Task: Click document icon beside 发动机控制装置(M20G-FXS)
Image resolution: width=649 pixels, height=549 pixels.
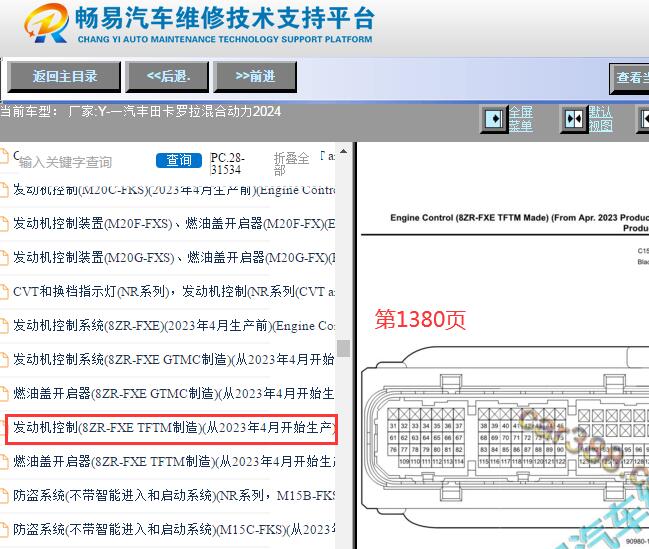Action: click(4, 258)
